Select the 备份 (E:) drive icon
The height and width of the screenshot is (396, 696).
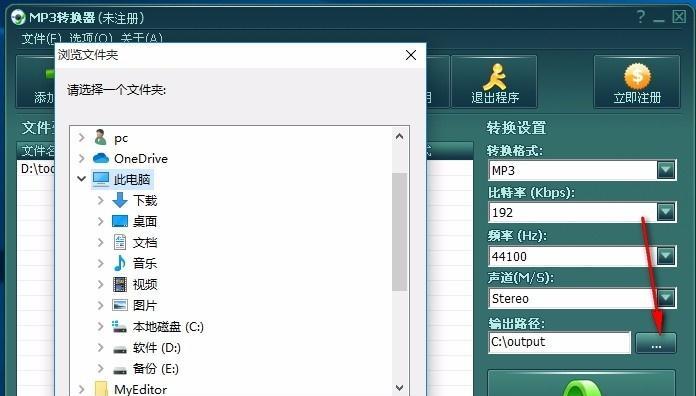[120, 370]
